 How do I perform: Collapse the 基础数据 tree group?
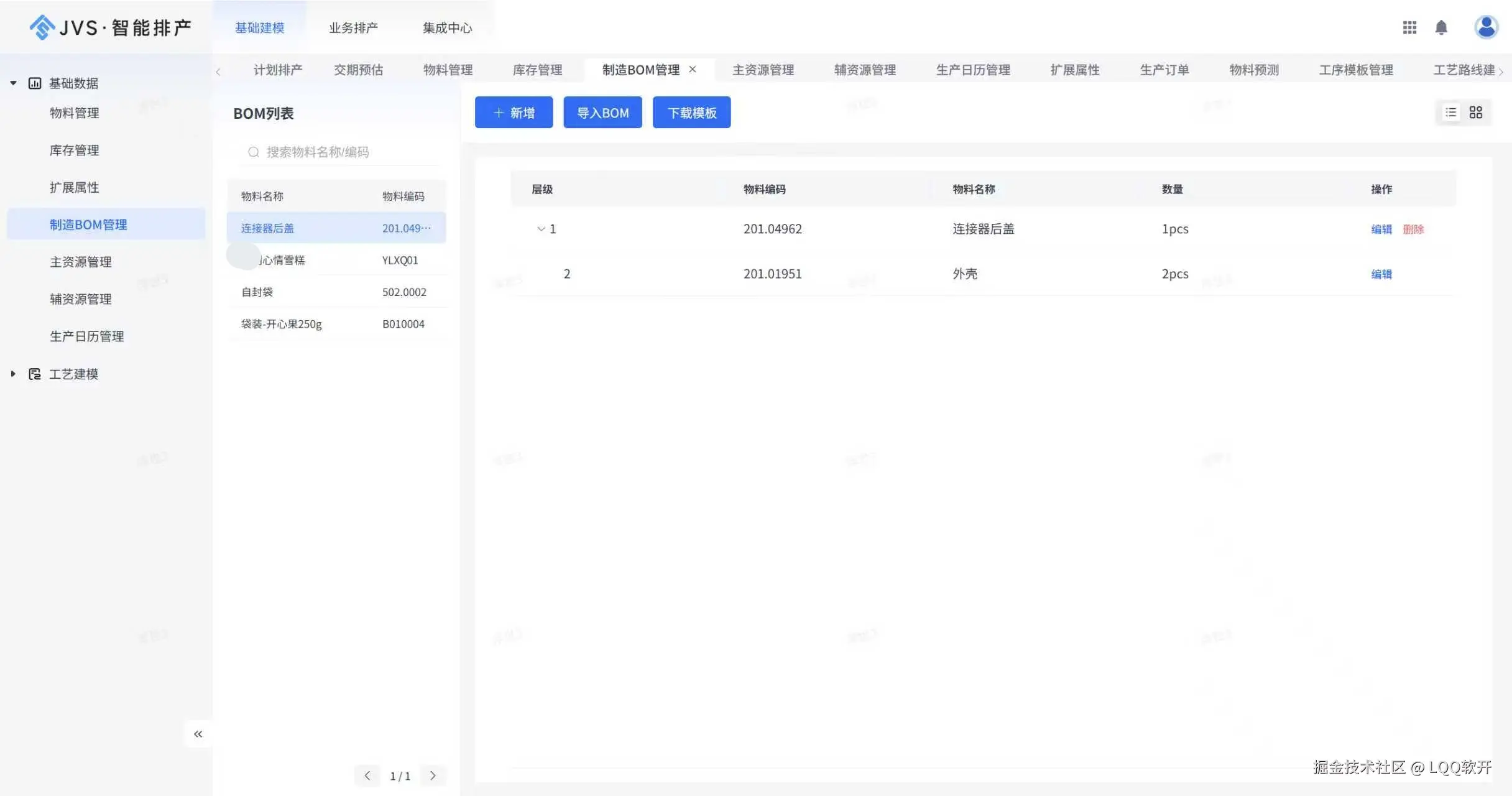click(13, 83)
